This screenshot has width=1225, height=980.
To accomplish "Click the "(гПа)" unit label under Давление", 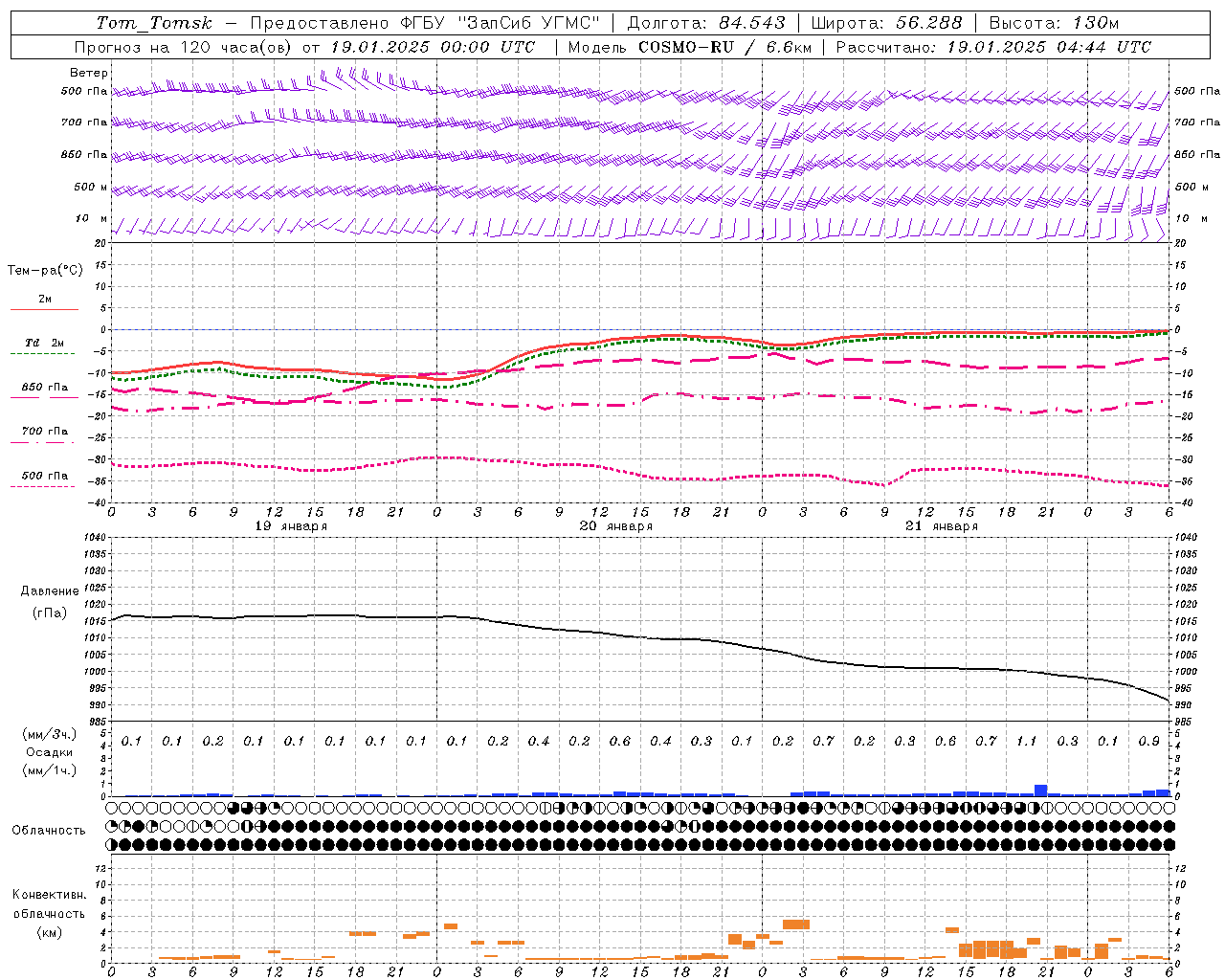I will click(x=50, y=612).
